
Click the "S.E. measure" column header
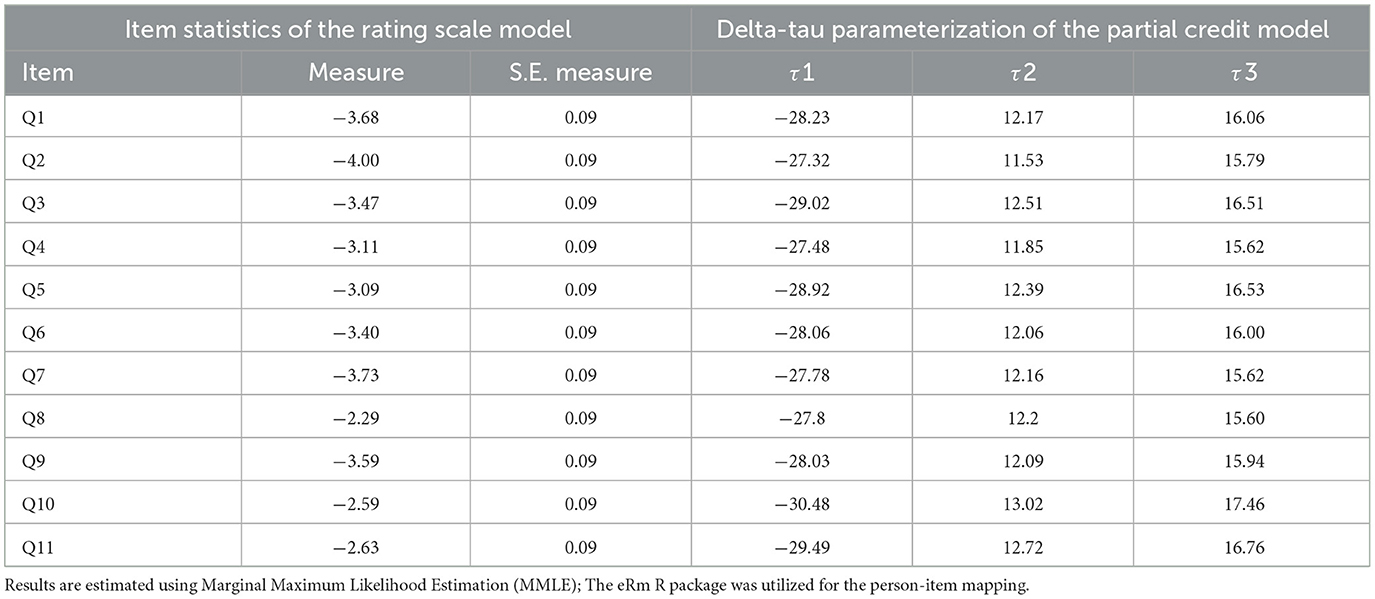tap(580, 73)
